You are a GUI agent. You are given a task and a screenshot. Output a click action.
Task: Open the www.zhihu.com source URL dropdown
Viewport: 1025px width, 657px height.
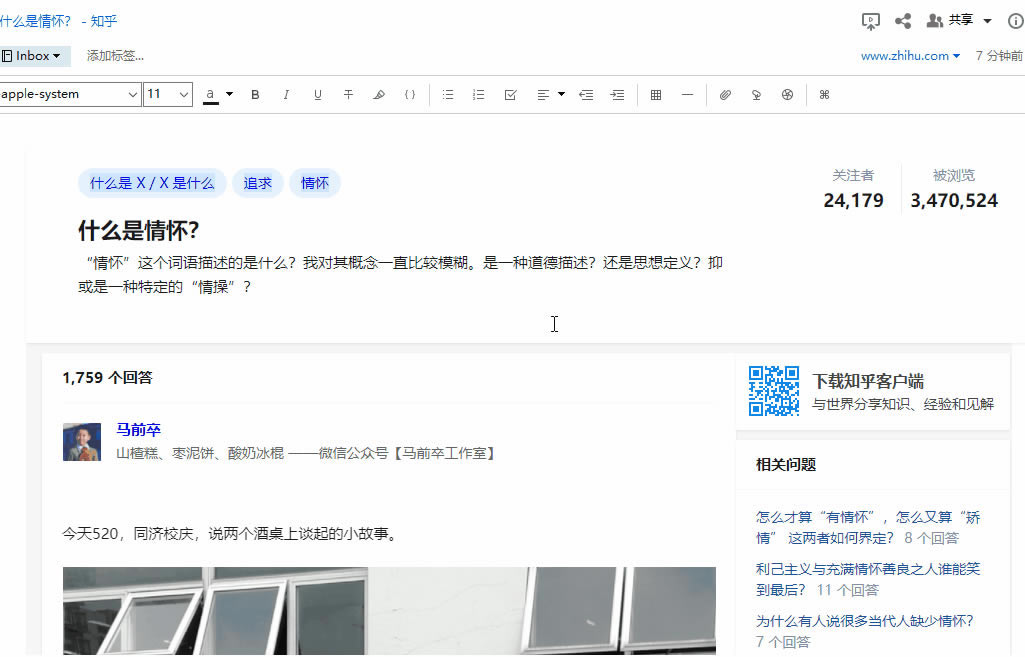(910, 56)
